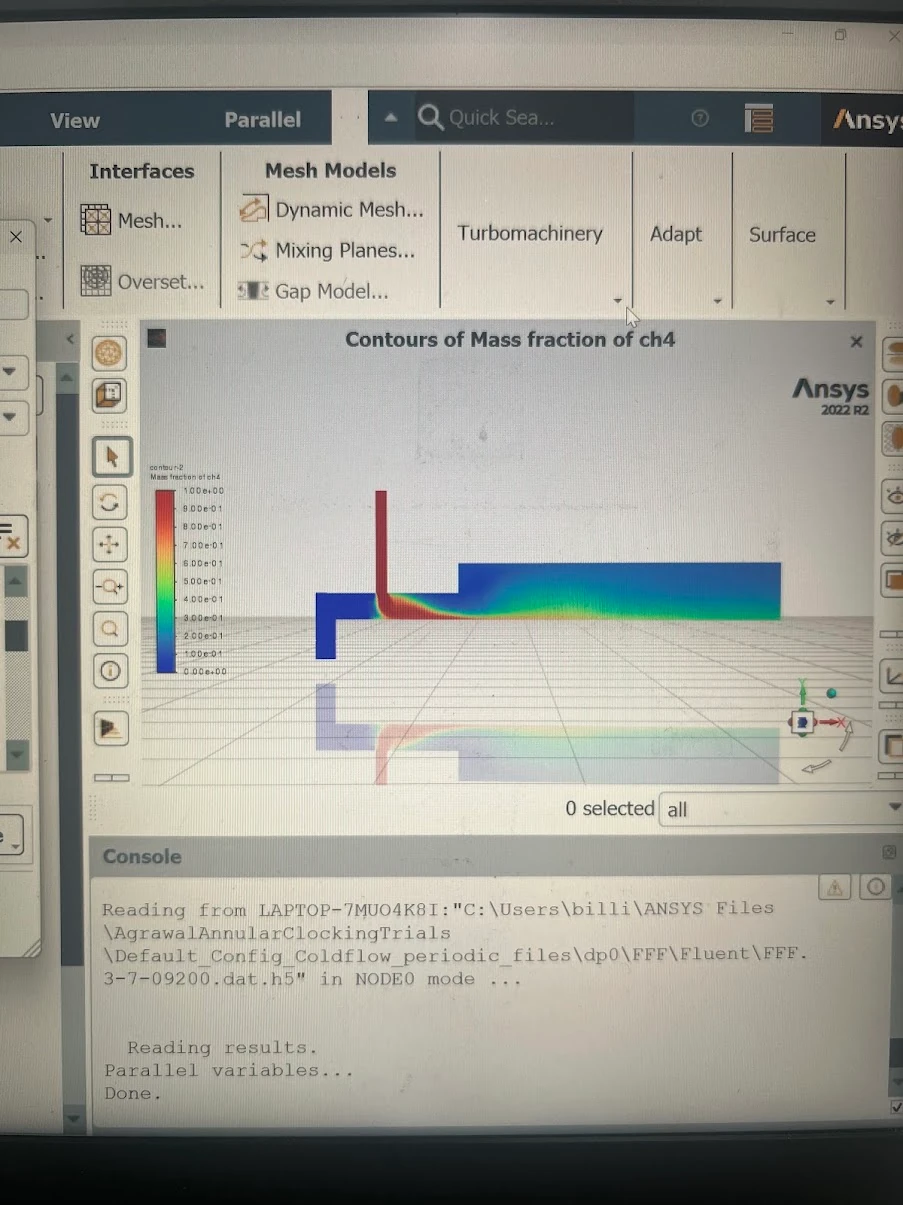Close the Contours of Mass fraction window
This screenshot has height=1205, width=903.
[x=856, y=342]
